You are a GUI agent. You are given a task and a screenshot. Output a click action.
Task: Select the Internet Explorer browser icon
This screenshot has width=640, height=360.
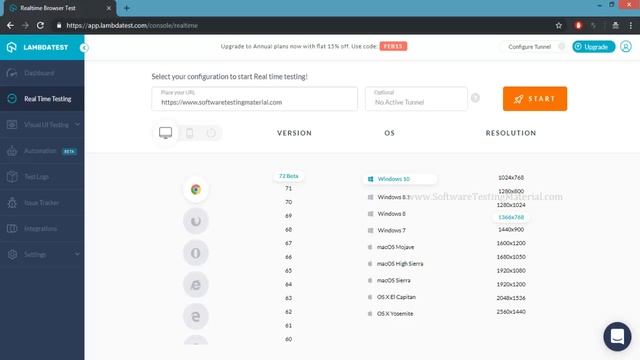(196, 284)
